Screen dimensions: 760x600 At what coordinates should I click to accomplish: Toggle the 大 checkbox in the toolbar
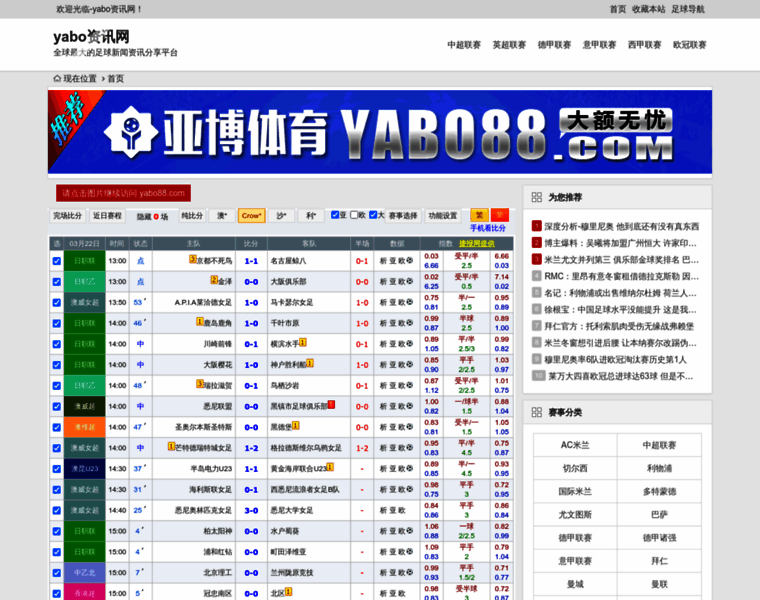(373, 215)
